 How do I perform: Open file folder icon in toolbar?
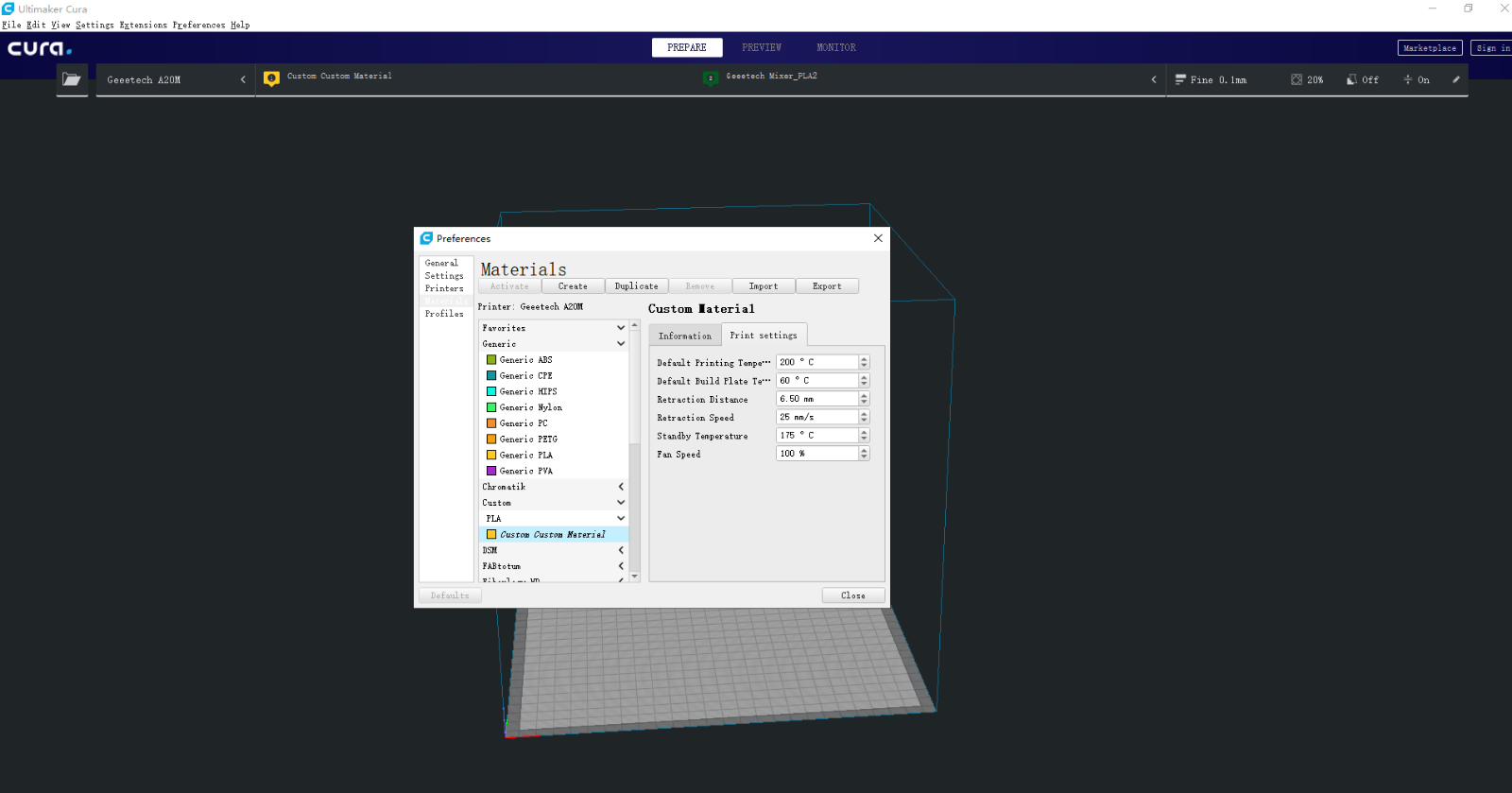(x=72, y=79)
